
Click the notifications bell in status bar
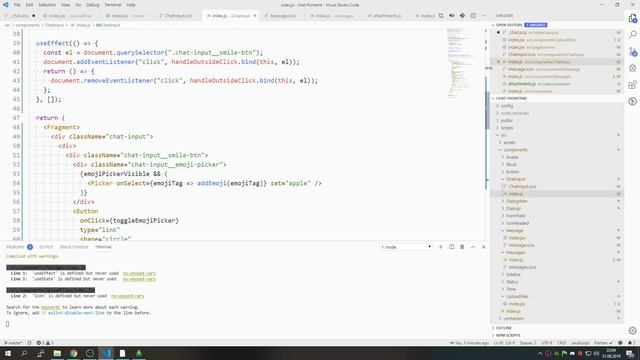tap(630, 343)
